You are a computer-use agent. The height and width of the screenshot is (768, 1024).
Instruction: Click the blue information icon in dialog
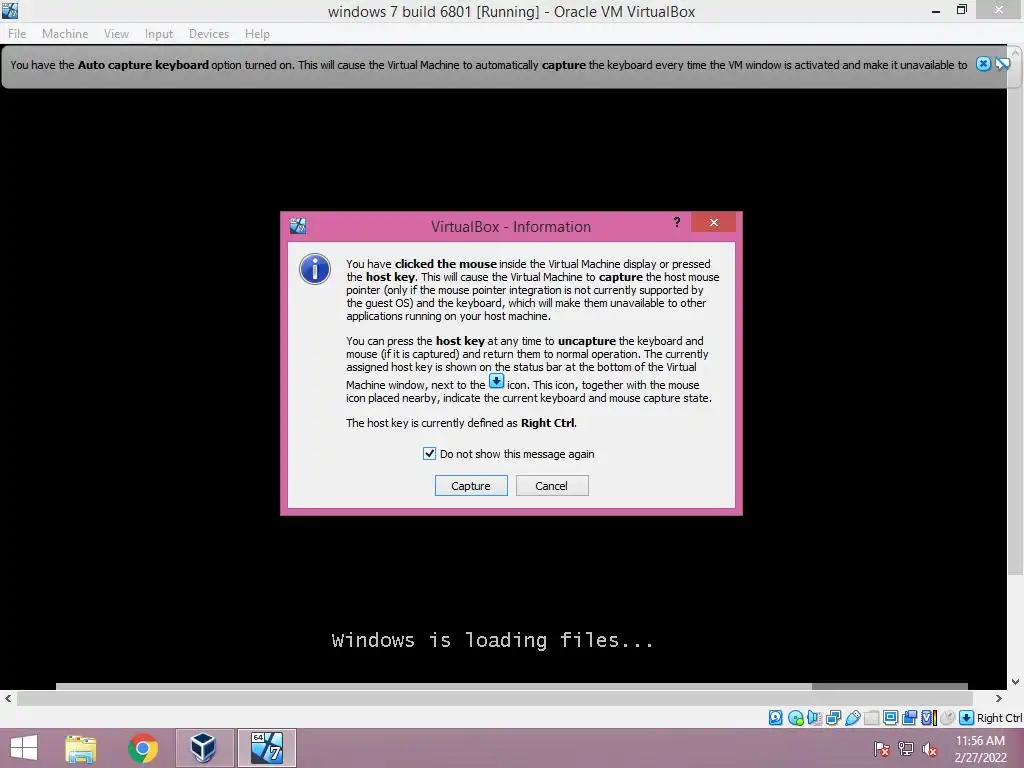click(315, 269)
